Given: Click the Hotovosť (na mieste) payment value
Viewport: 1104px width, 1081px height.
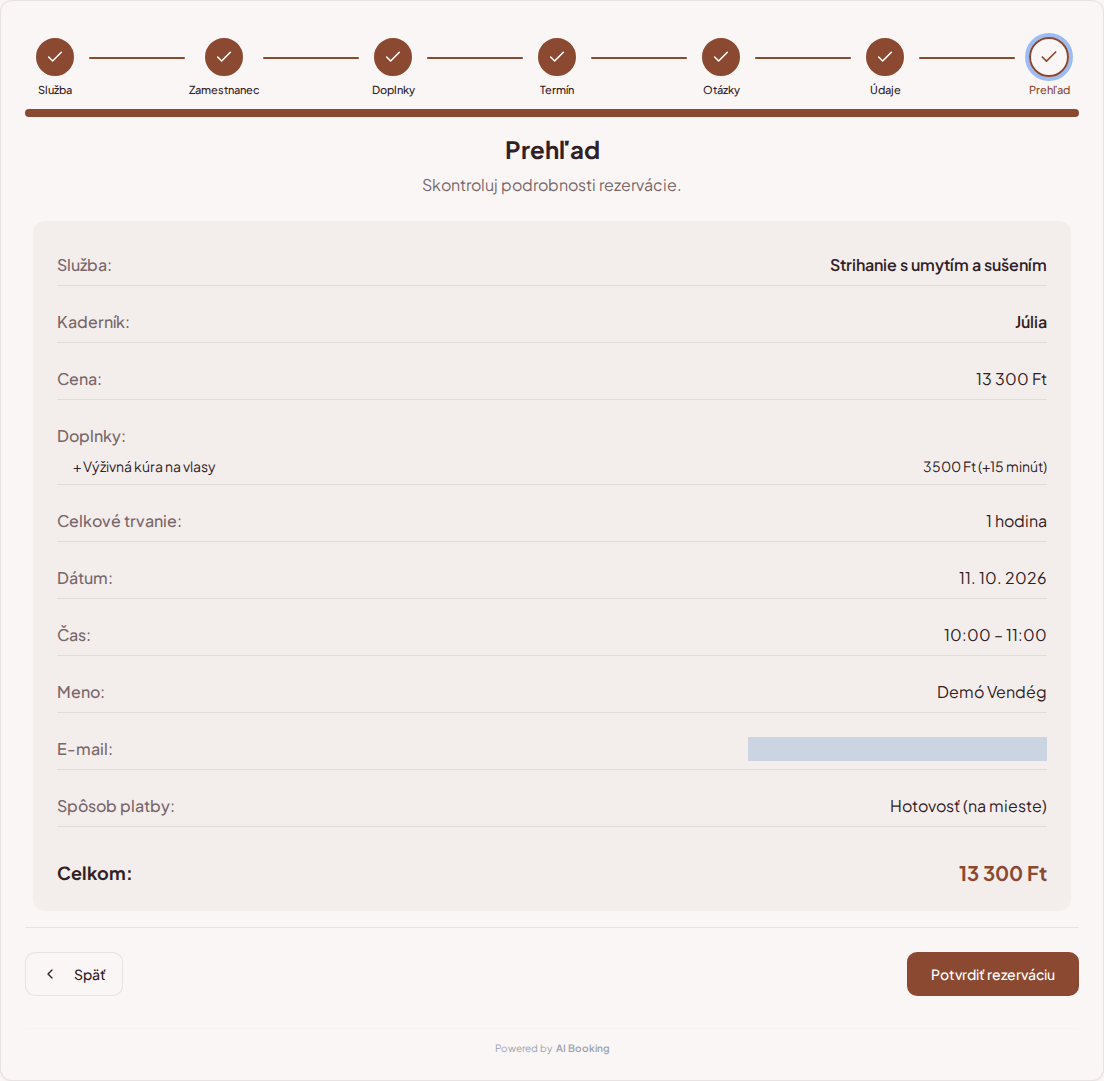Looking at the screenshot, I should click(968, 806).
